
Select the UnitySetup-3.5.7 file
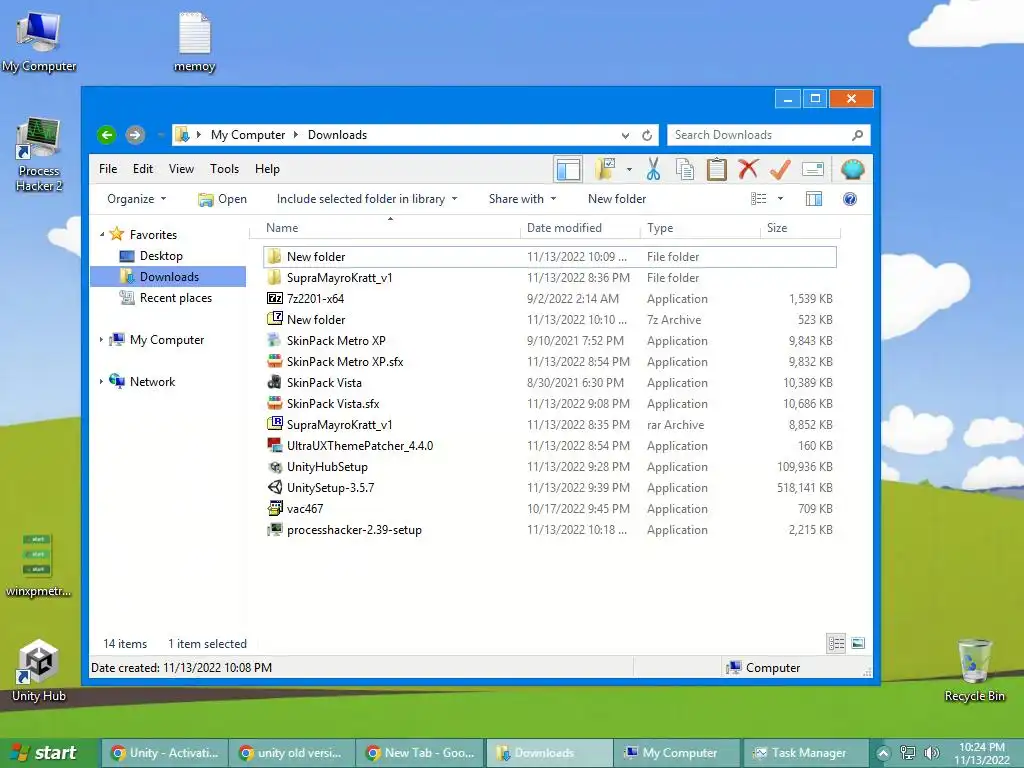(x=550, y=488)
